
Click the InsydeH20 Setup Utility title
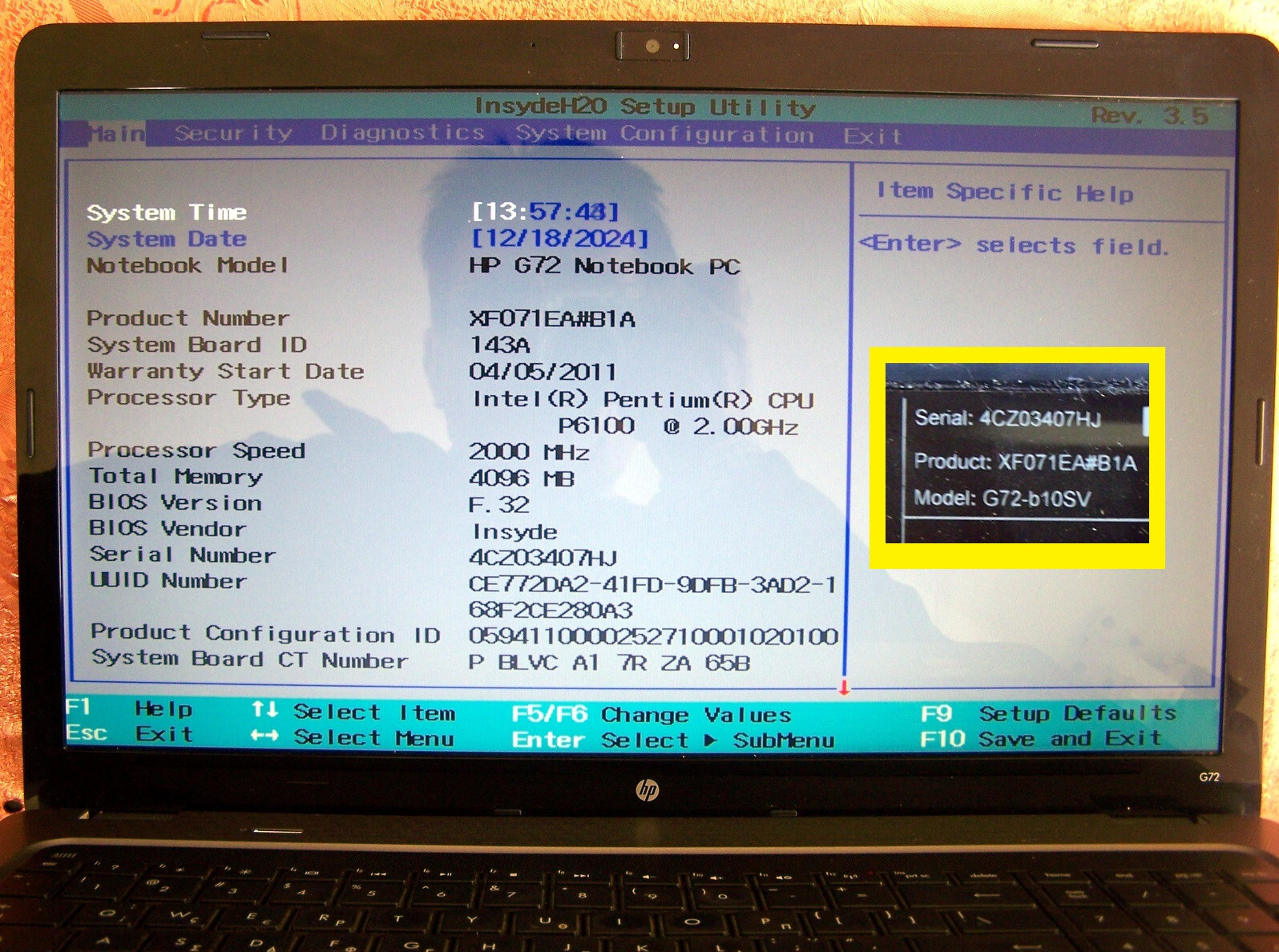coord(645,107)
